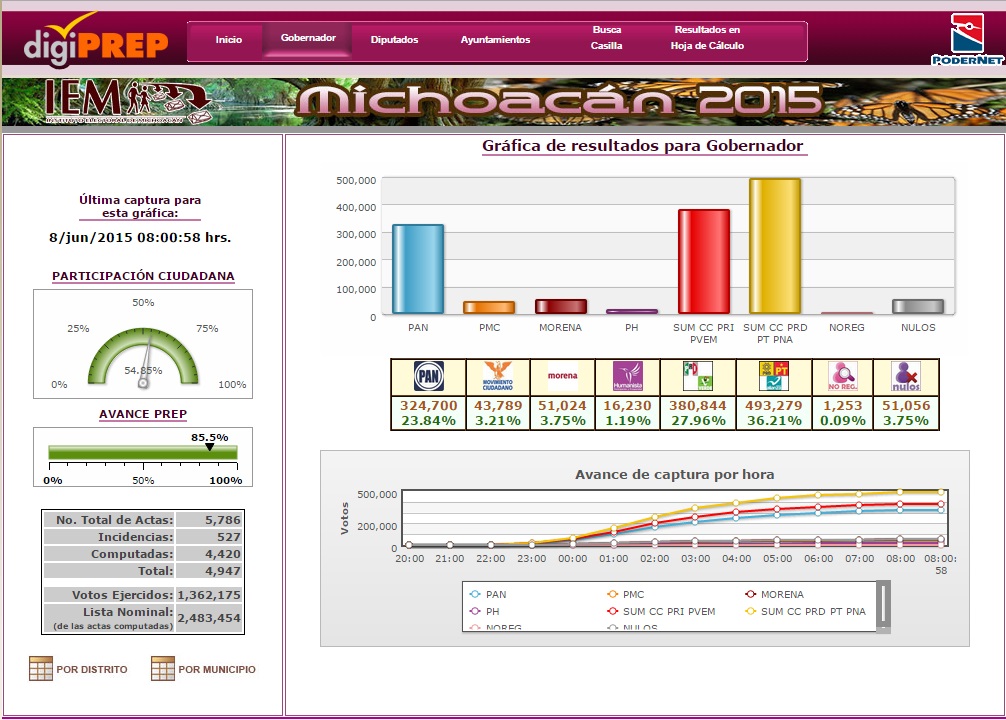This screenshot has height=720, width=1006.
Task: Click the red SUM CC PRI PVEM bar
Action: (x=704, y=261)
